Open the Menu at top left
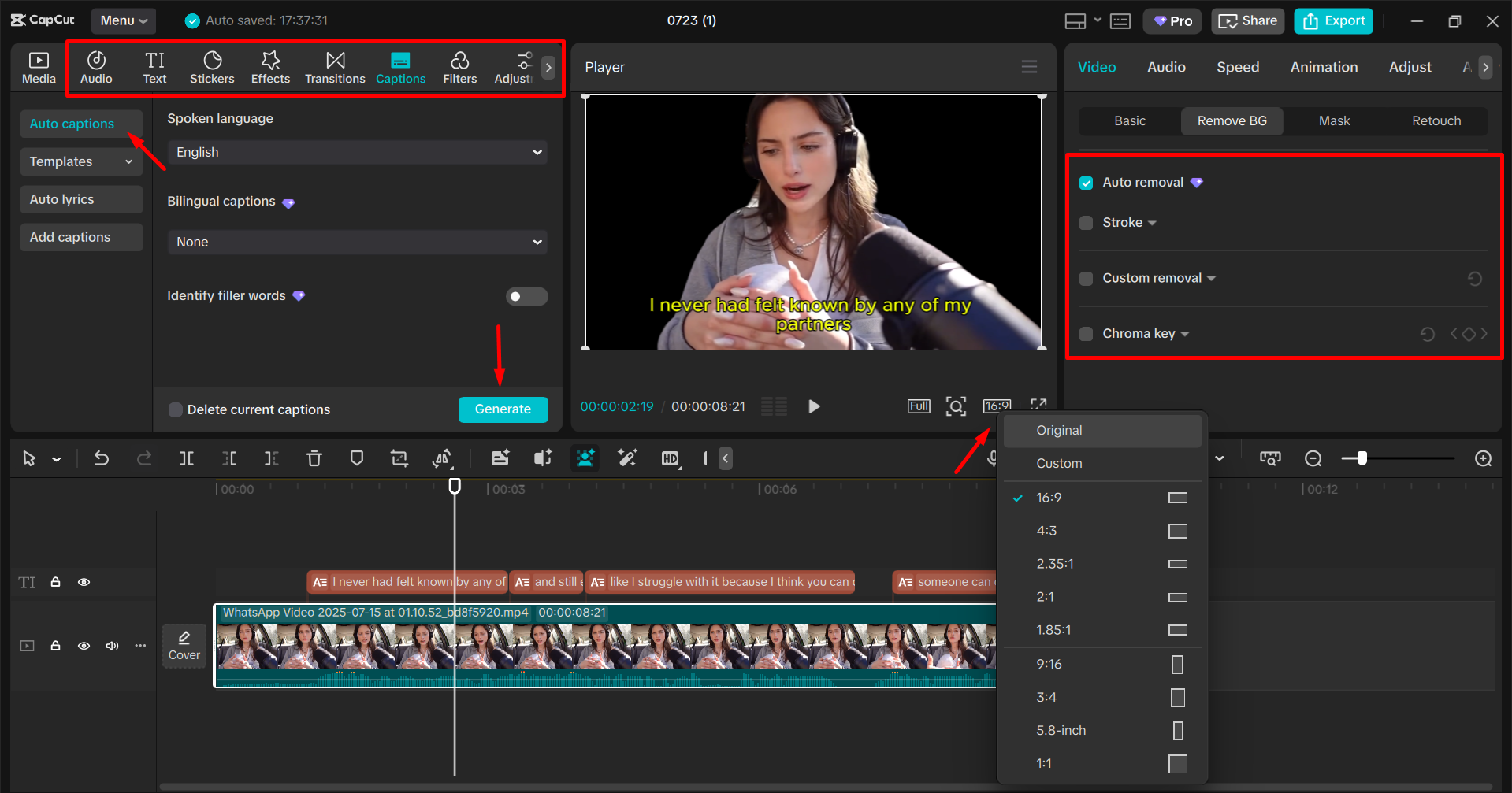The image size is (1512, 793). (123, 20)
